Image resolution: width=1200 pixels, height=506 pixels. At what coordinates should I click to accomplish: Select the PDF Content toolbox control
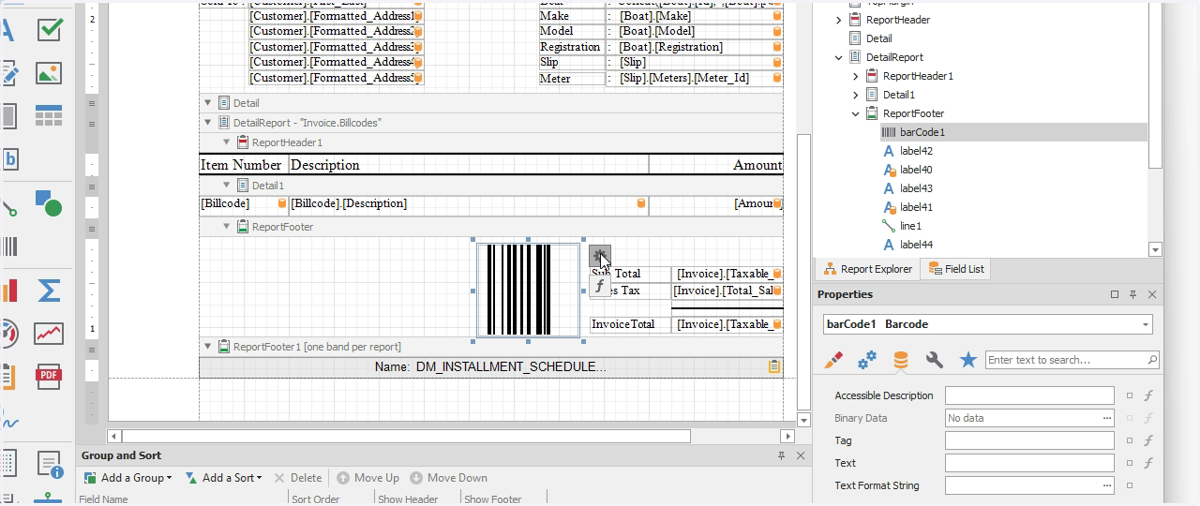click(x=48, y=376)
